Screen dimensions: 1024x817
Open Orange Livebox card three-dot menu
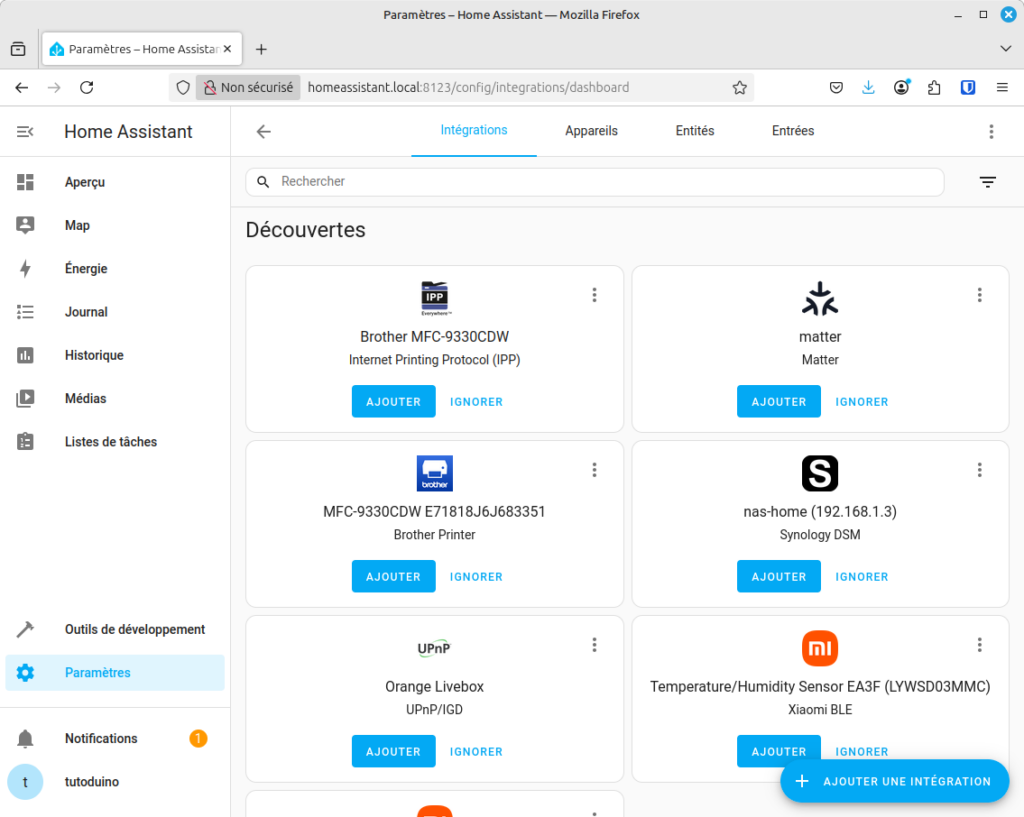[594, 645]
